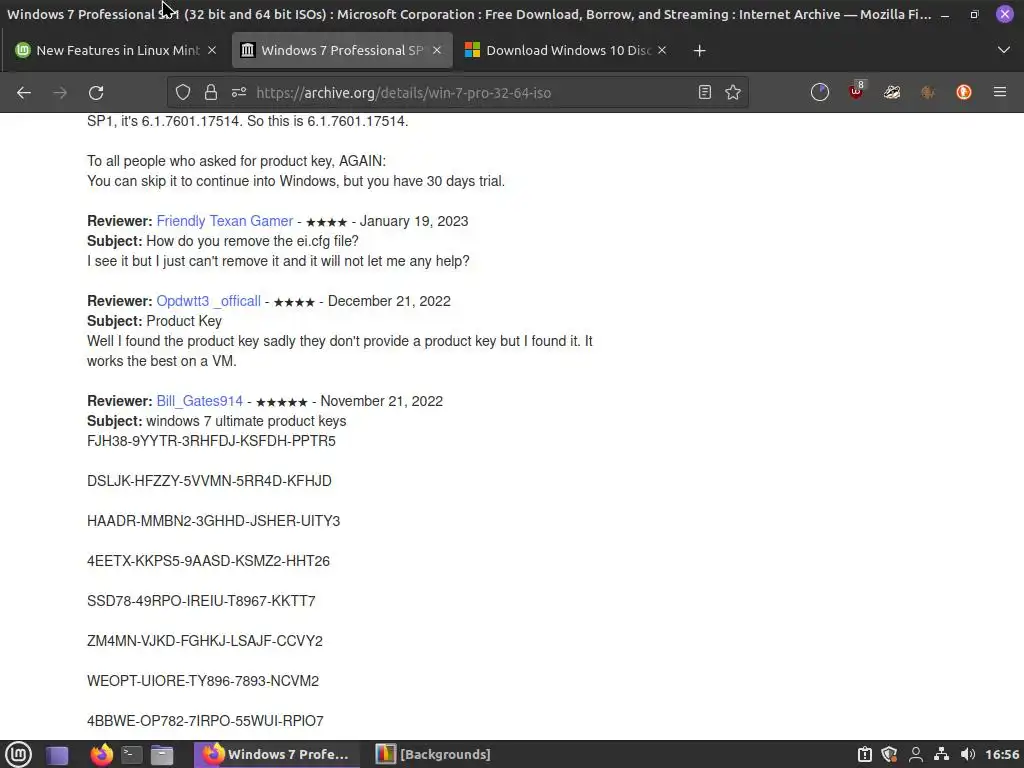This screenshot has width=1024, height=768.
Task: Open the security shield tray icon
Action: 889,755
